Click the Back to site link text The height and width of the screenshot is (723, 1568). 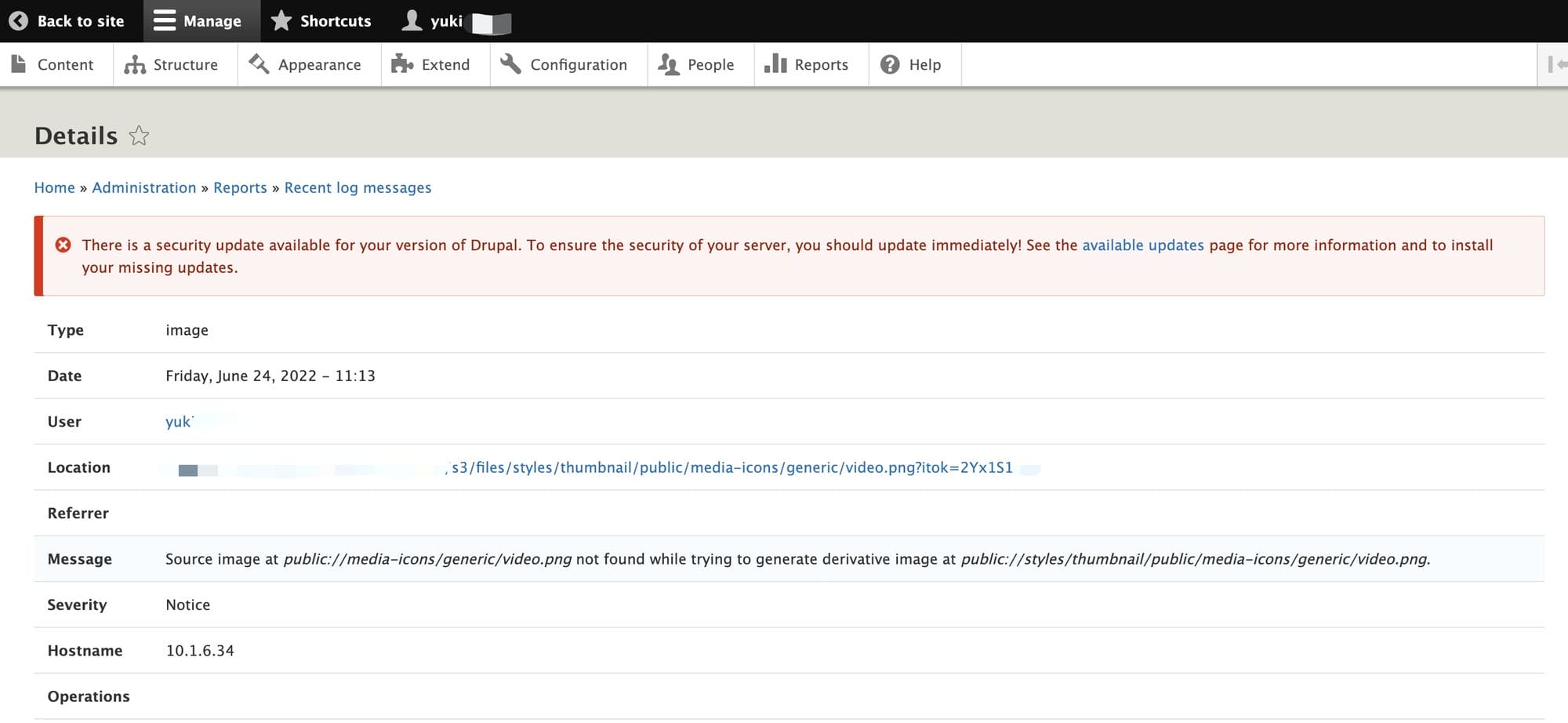point(81,21)
